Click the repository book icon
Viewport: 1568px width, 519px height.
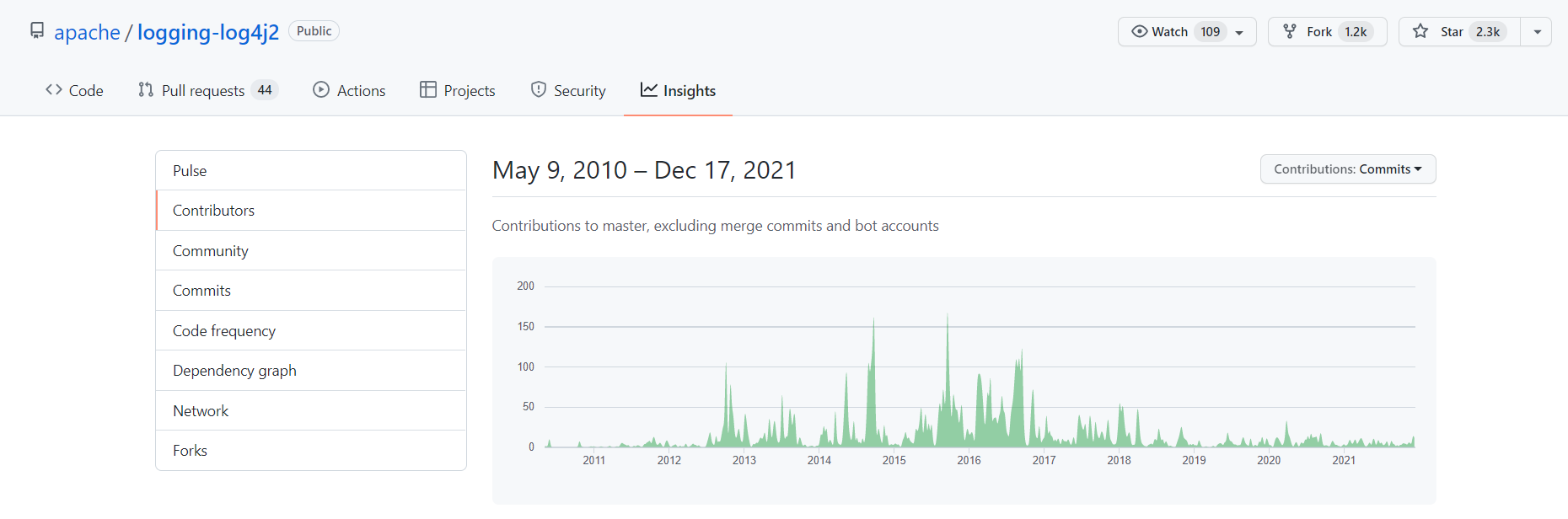point(37,31)
